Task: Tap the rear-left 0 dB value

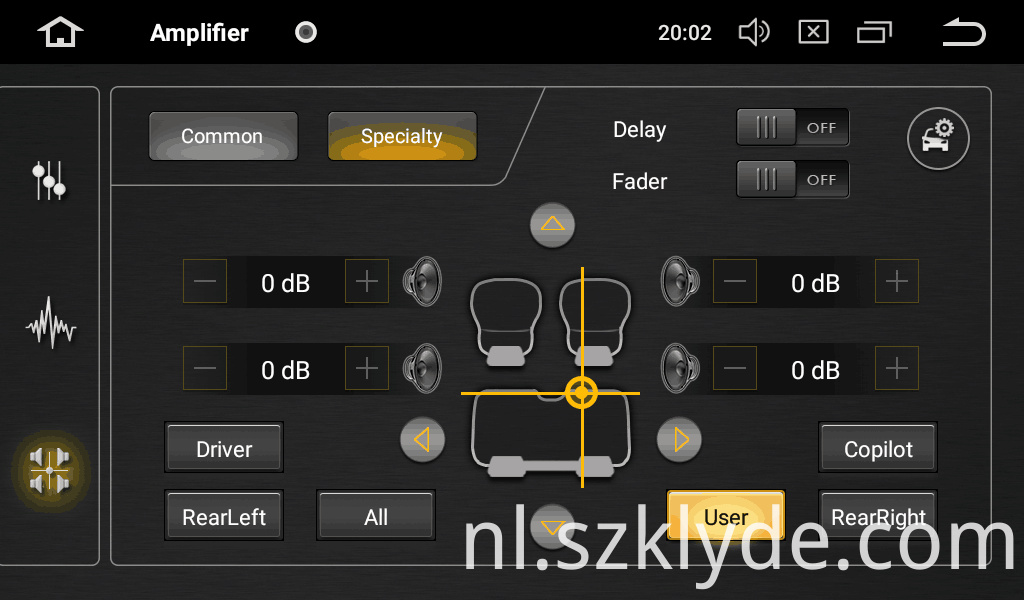Action: point(285,370)
